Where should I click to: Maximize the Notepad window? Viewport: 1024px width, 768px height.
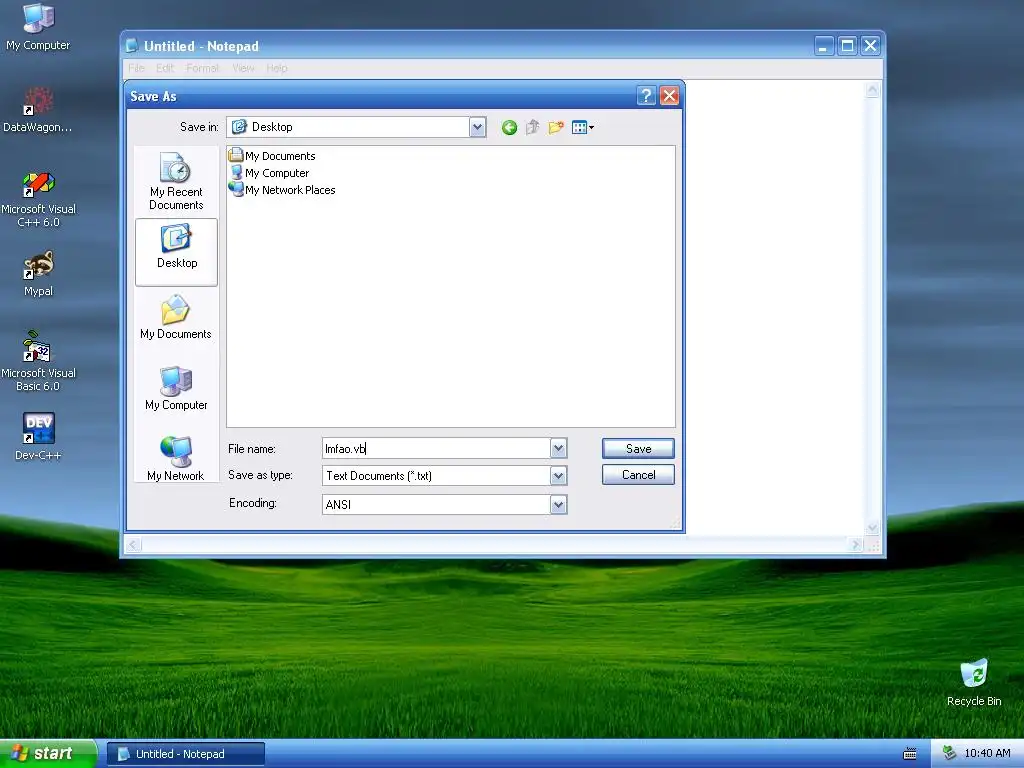pyautogui.click(x=847, y=46)
